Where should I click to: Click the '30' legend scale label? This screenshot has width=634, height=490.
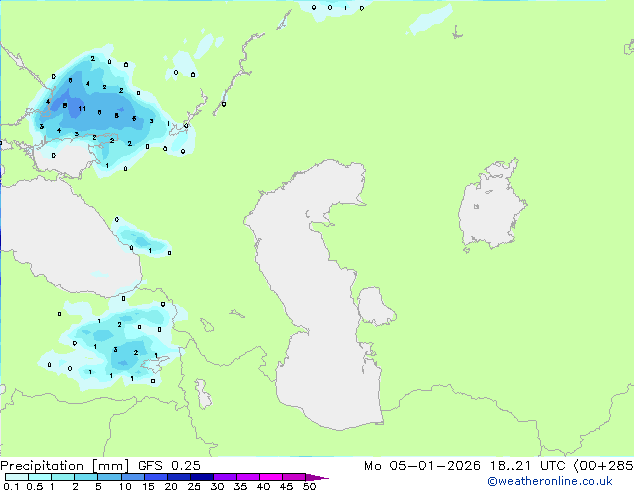[217, 486]
